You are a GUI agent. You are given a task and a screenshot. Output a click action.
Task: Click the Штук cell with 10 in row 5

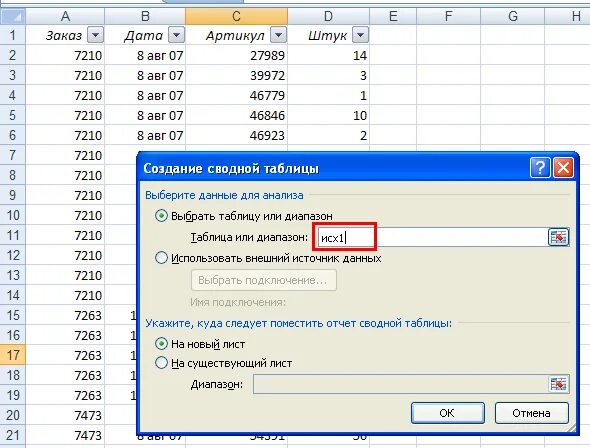[328, 115]
